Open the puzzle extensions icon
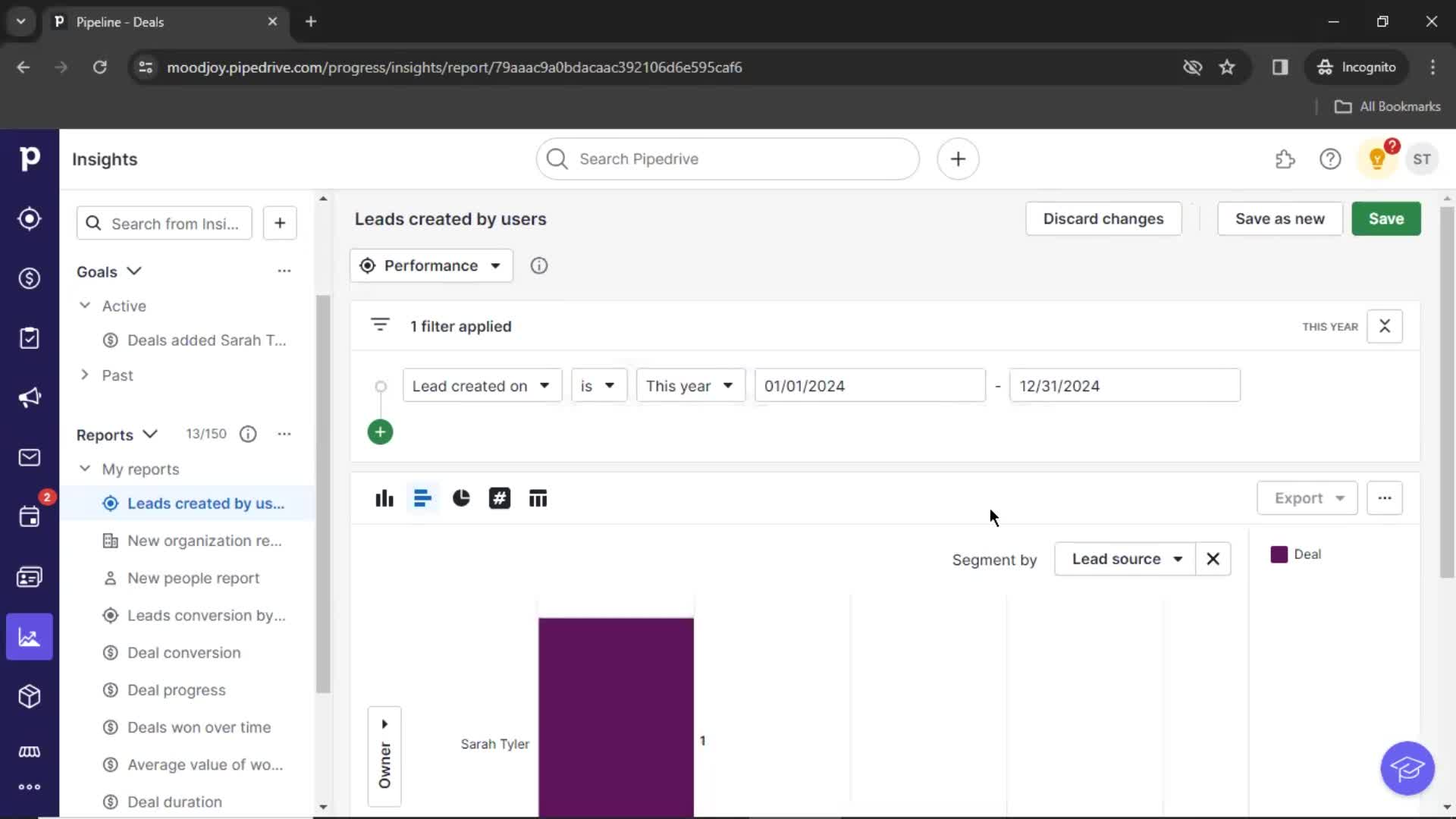This screenshot has height=819, width=1456. click(x=1285, y=159)
